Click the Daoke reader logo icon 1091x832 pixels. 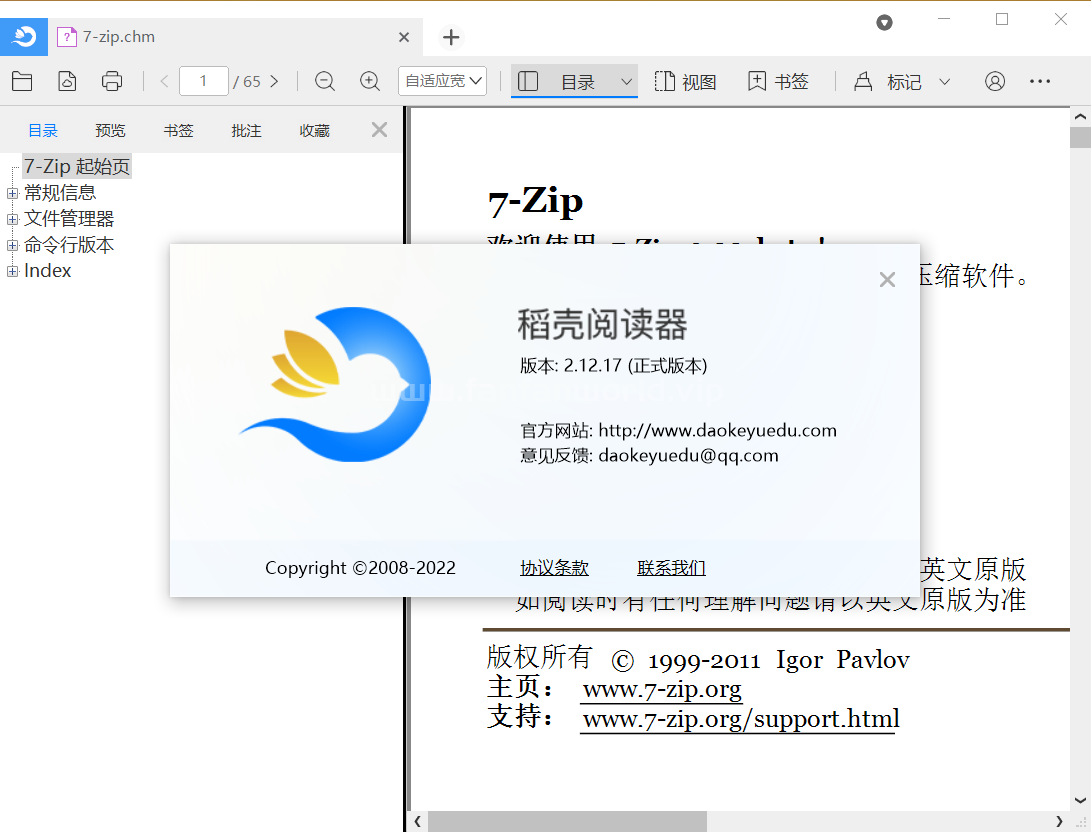[x=24, y=37]
